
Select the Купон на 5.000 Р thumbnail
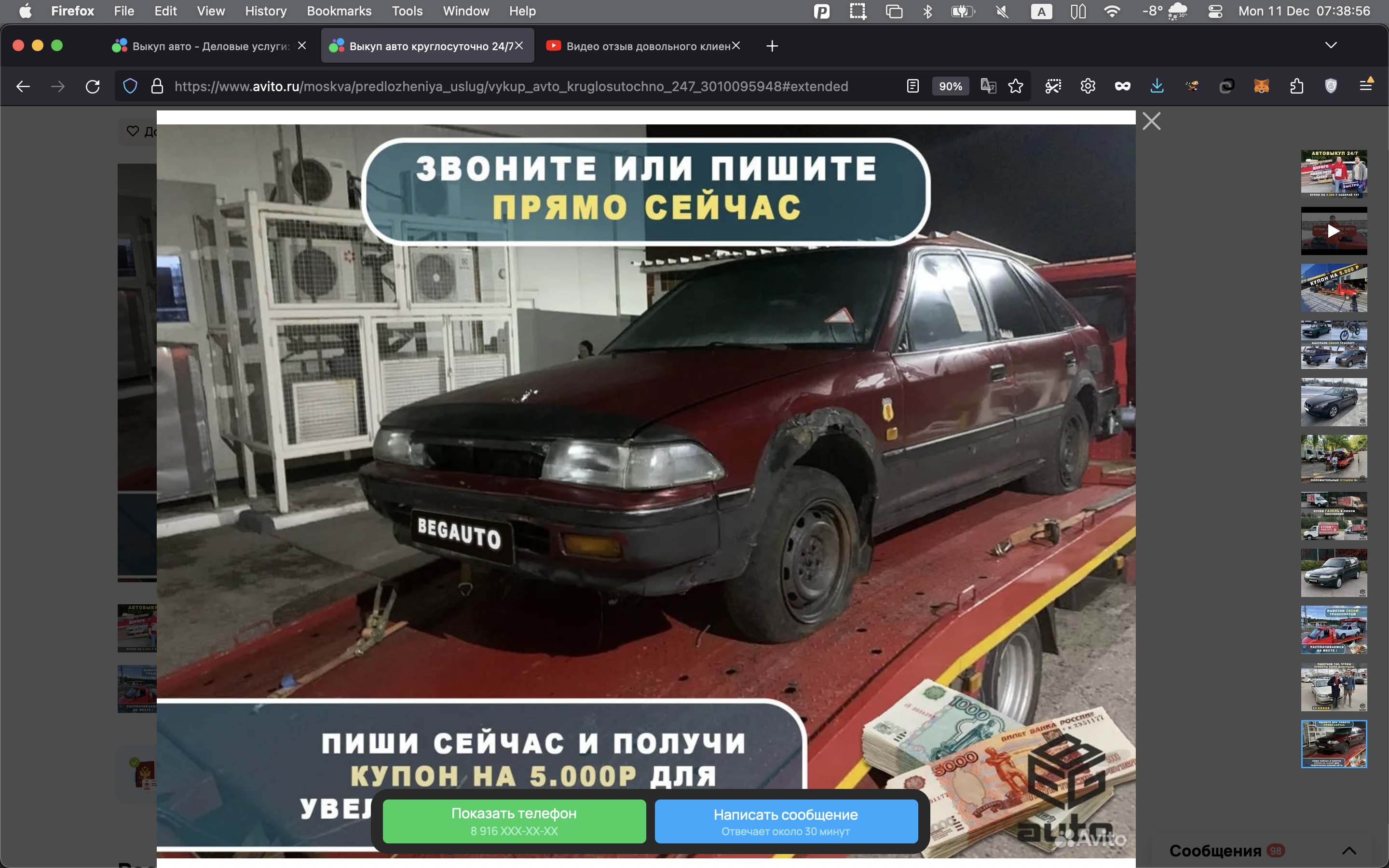click(x=1334, y=287)
